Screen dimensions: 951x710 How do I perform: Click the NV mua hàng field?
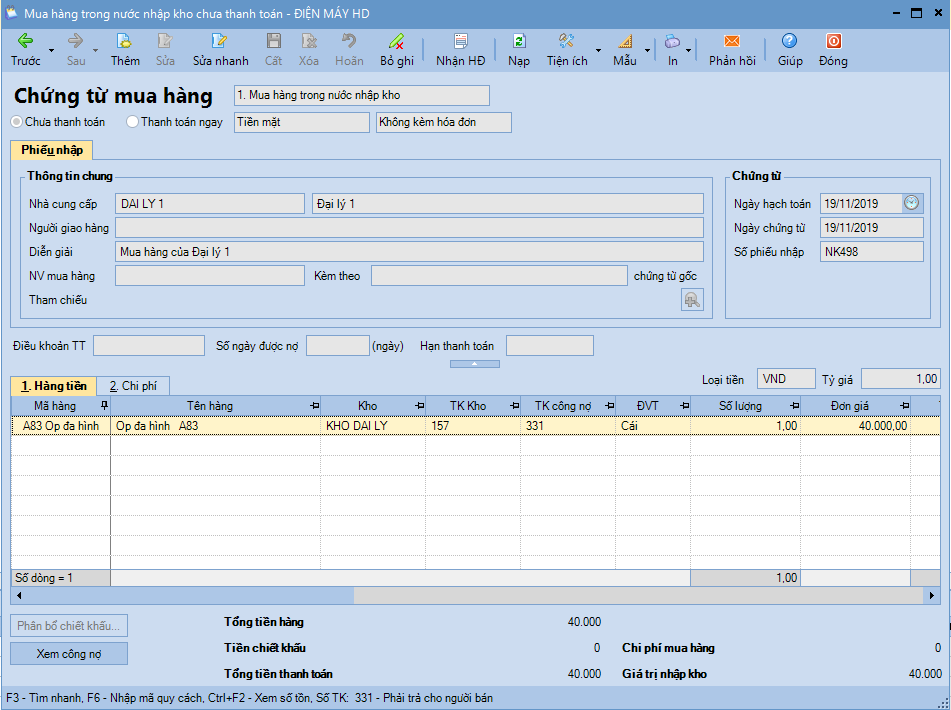coord(209,276)
